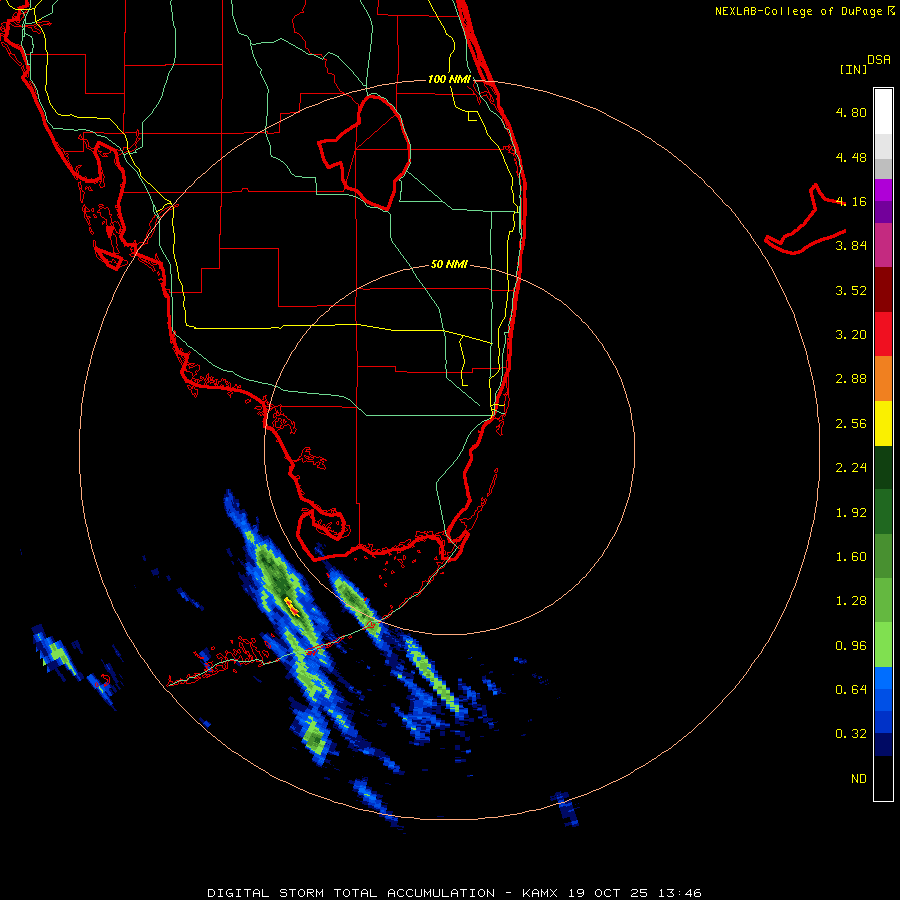Click the light green legend swatch
This screenshot has width=900, height=900.
click(883, 645)
